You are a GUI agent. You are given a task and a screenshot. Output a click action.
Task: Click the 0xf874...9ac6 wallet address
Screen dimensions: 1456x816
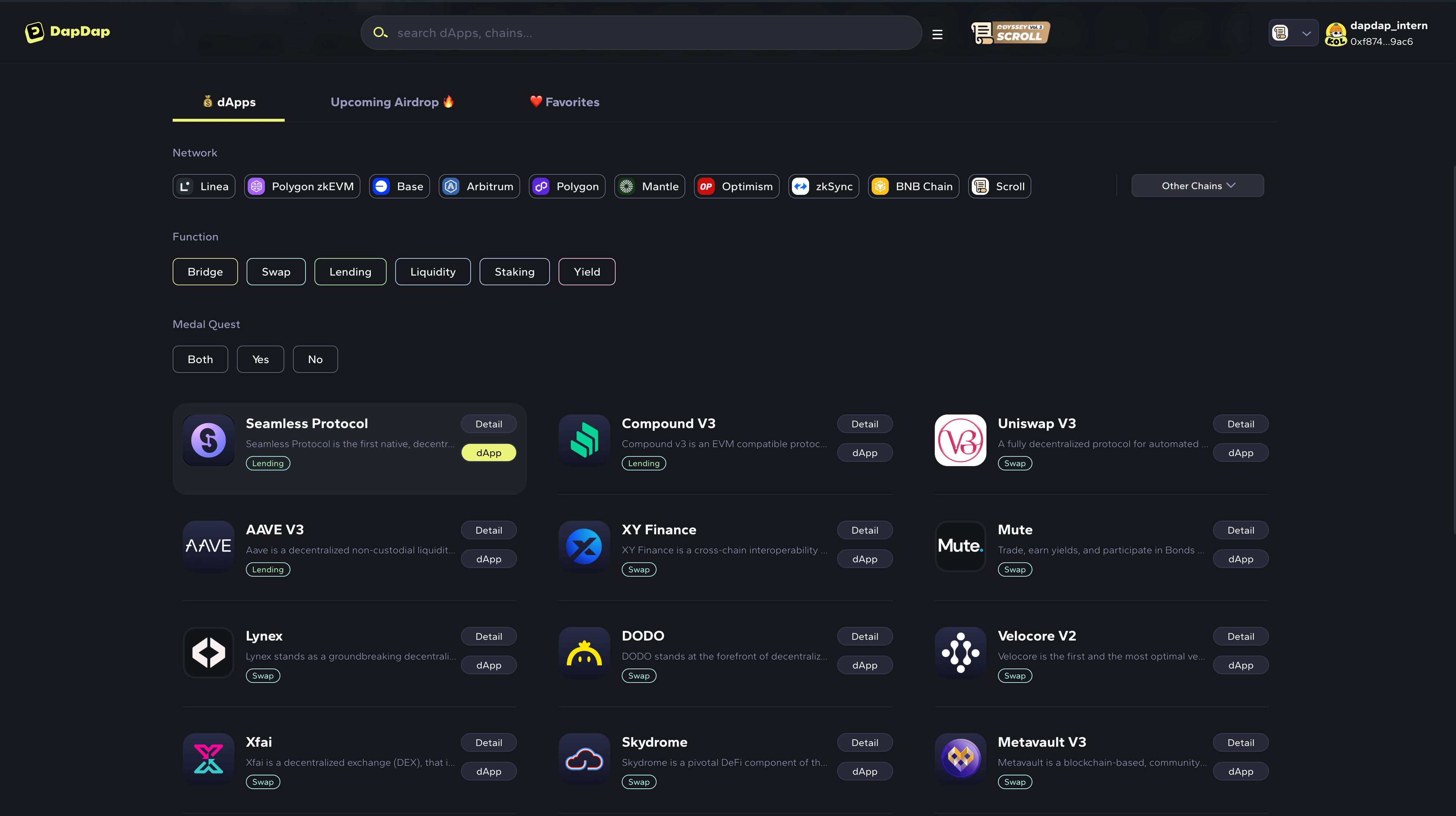tap(1381, 42)
